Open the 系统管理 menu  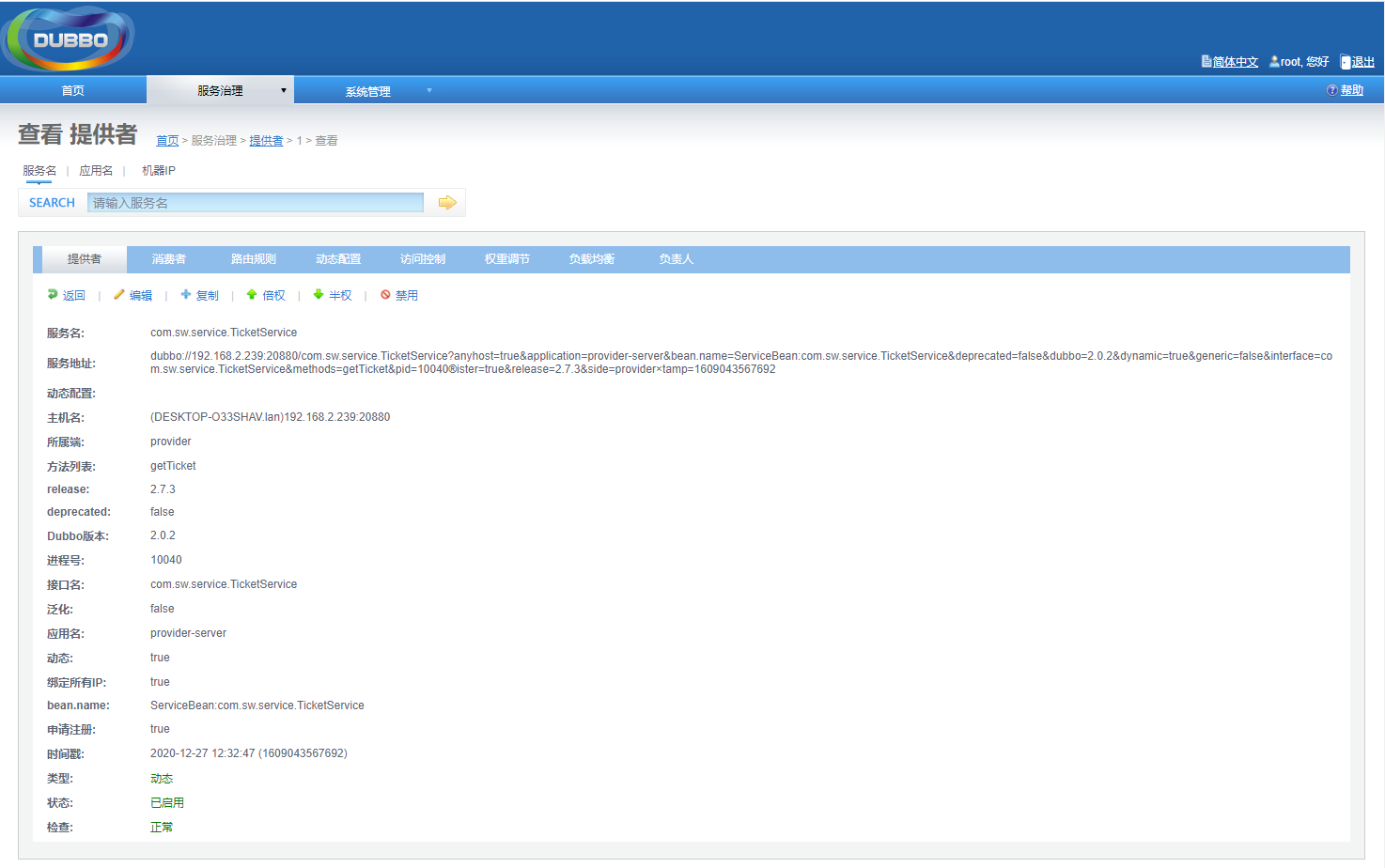[x=367, y=91]
